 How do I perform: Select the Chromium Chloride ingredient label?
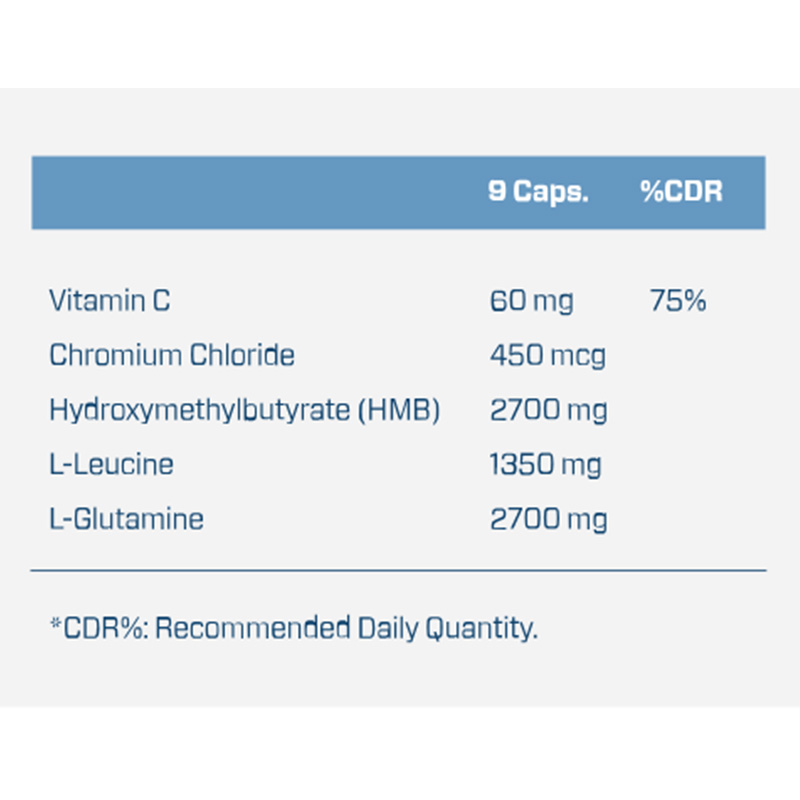pos(172,355)
